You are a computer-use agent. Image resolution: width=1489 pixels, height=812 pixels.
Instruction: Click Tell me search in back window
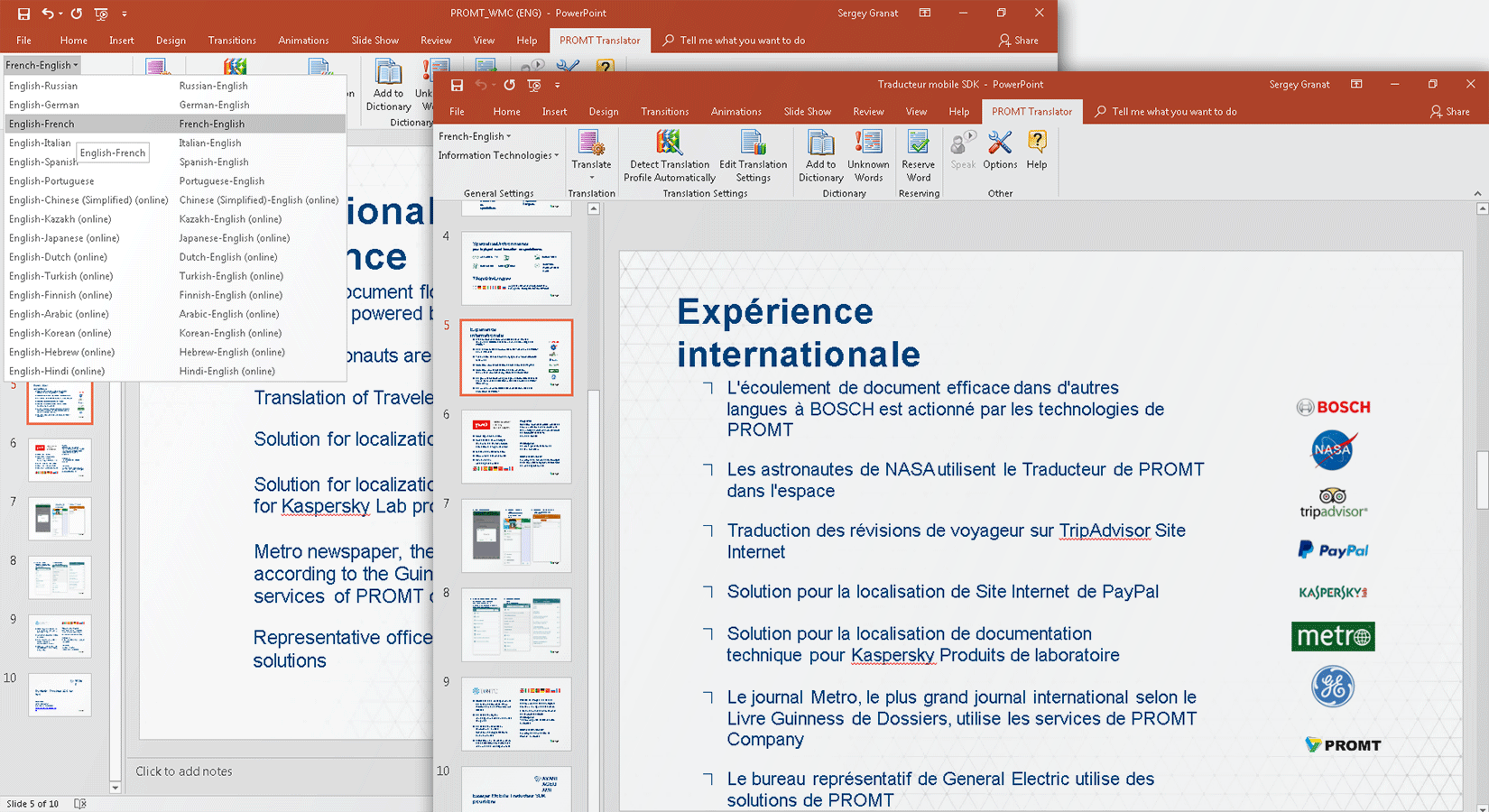pyautogui.click(x=734, y=41)
